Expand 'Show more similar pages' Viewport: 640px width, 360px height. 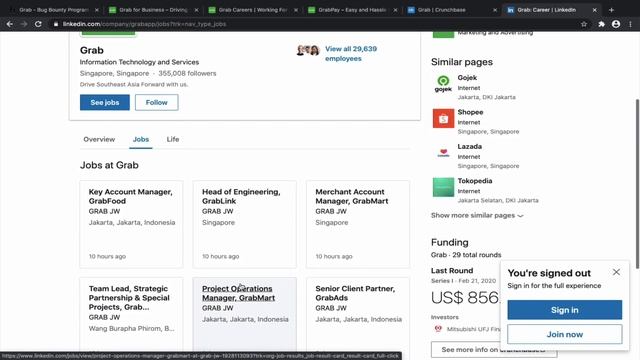[x=477, y=215]
